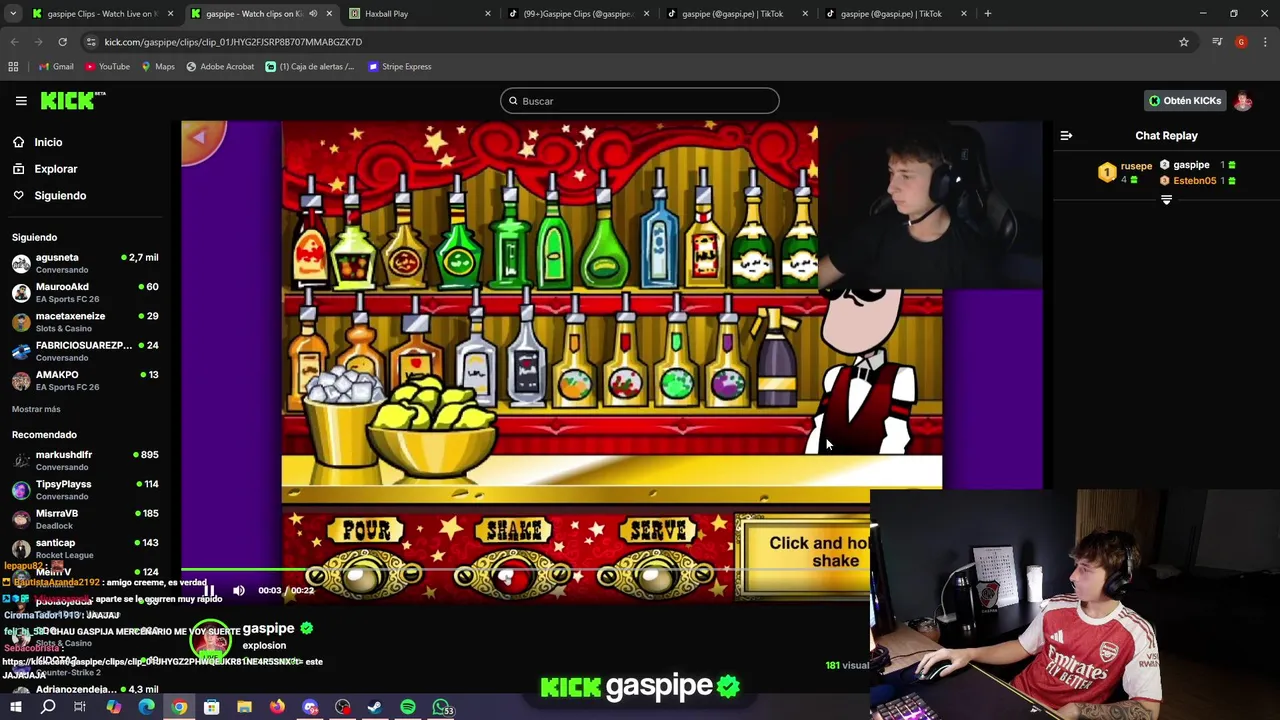Open the profile avatar menu
Image resolution: width=1280 pixels, height=720 pixels.
(x=1243, y=101)
